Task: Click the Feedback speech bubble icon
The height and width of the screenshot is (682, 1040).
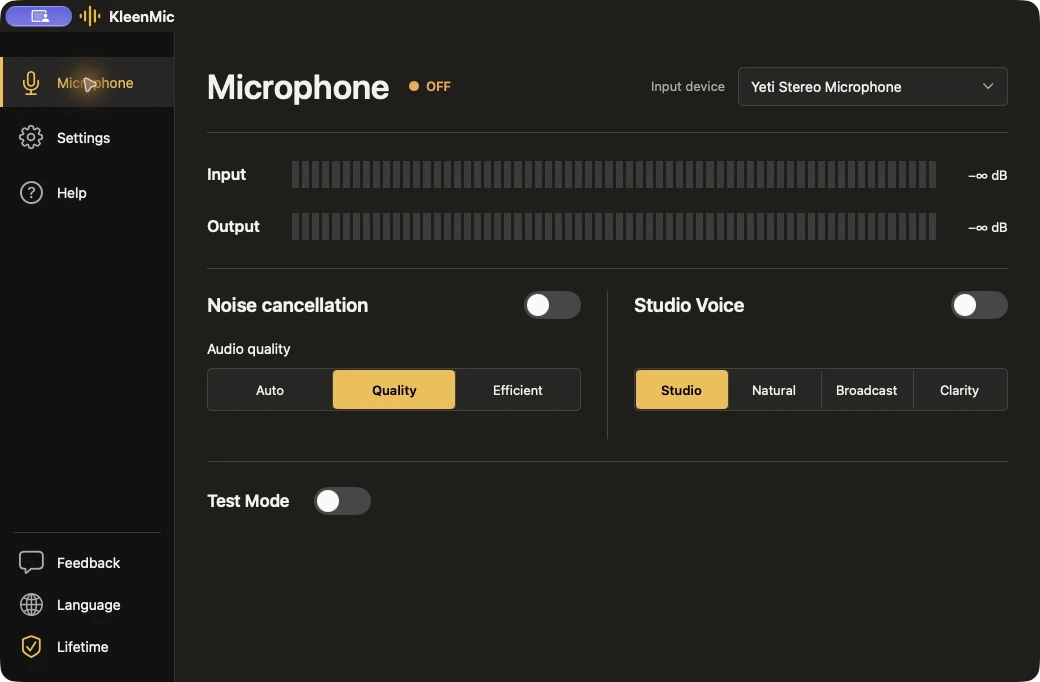Action: pos(31,562)
